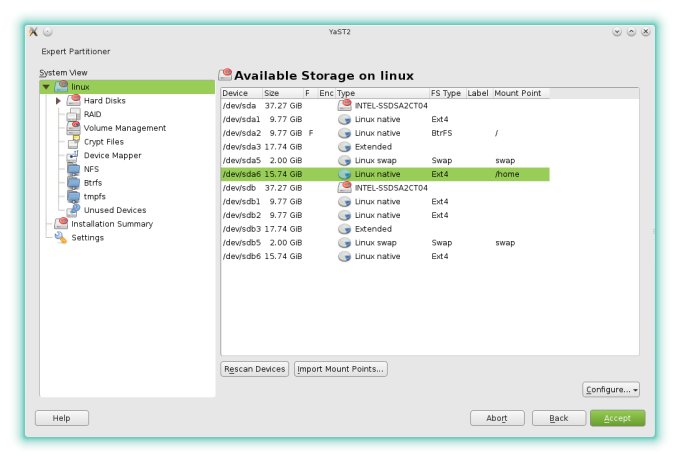Click the partition icon in /dev/sdb5 row
The height and width of the screenshot is (462, 680).
click(344, 242)
